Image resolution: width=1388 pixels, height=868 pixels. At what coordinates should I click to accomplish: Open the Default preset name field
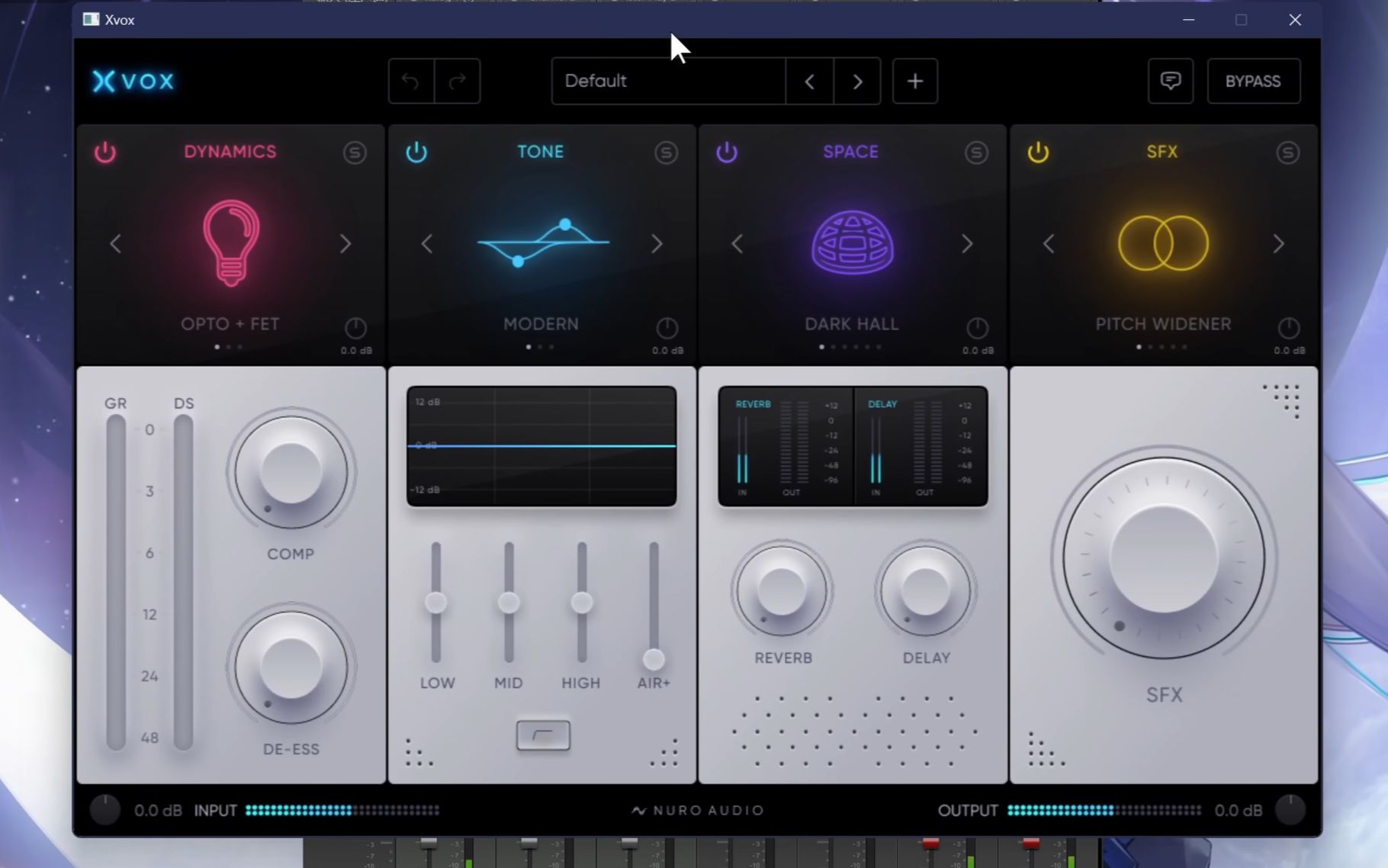point(668,81)
